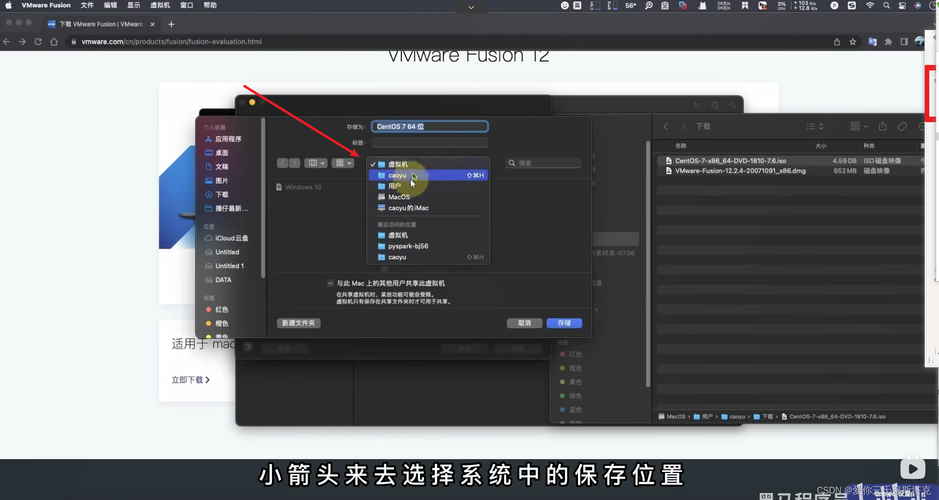This screenshot has width=939, height=500.
Task: Open the Wi-Fi status menu
Action: [870, 5]
